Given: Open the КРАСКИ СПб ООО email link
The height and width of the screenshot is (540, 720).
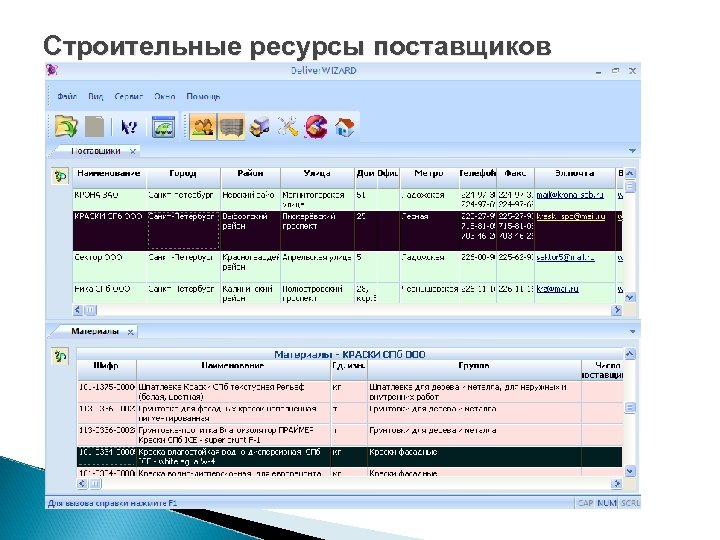Looking at the screenshot, I should pos(571,216).
